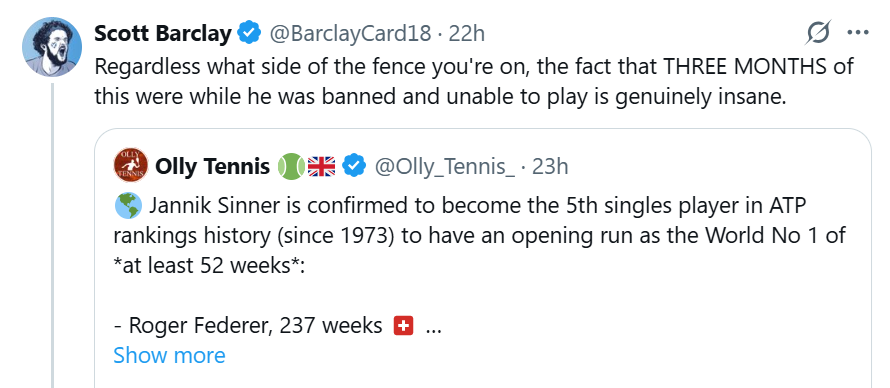Viewport: 890px width, 388px height.
Task: Click the UK flag emoji beside Olly Tennis
Action: pyautogui.click(x=322, y=167)
